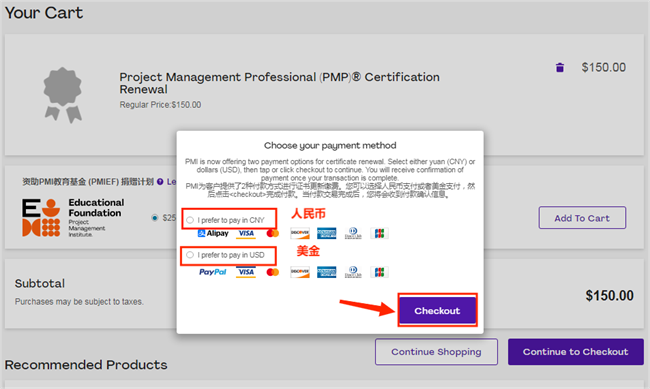This screenshot has width=650, height=389.
Task: Open the PMP Certification Renewal product title
Action: pyautogui.click(x=279, y=83)
